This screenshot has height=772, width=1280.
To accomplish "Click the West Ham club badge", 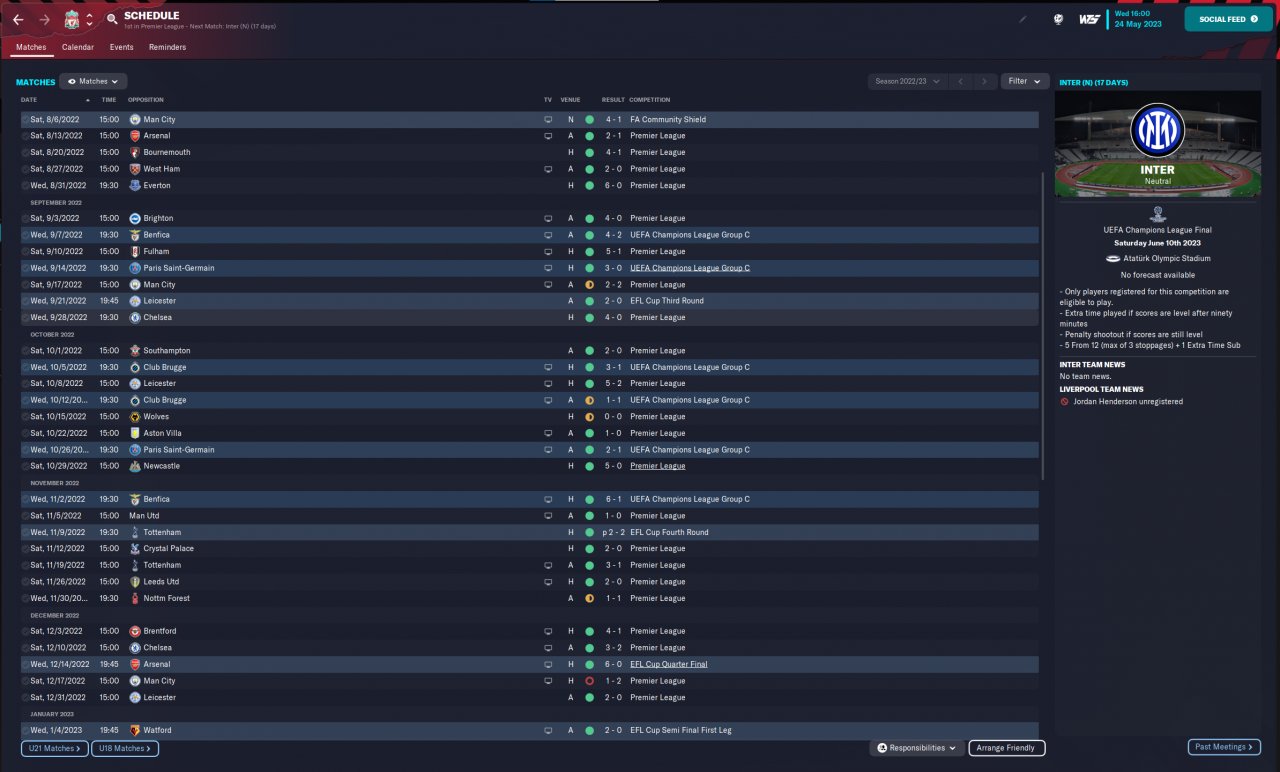I will pyautogui.click(x=135, y=169).
